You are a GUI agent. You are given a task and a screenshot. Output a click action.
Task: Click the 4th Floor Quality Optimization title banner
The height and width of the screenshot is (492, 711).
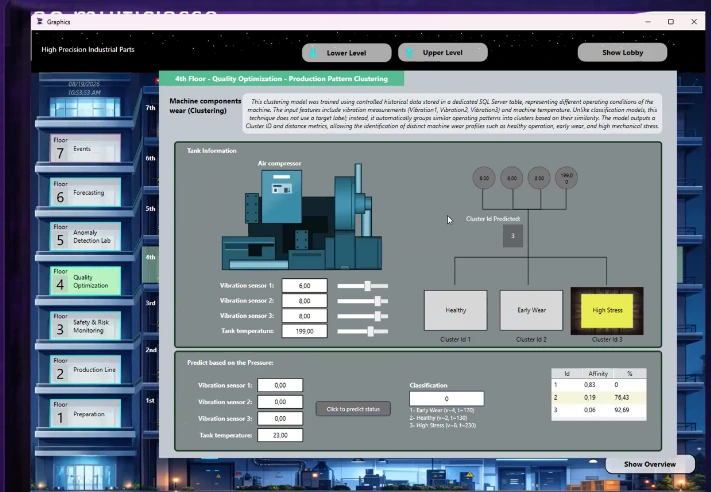point(282,78)
